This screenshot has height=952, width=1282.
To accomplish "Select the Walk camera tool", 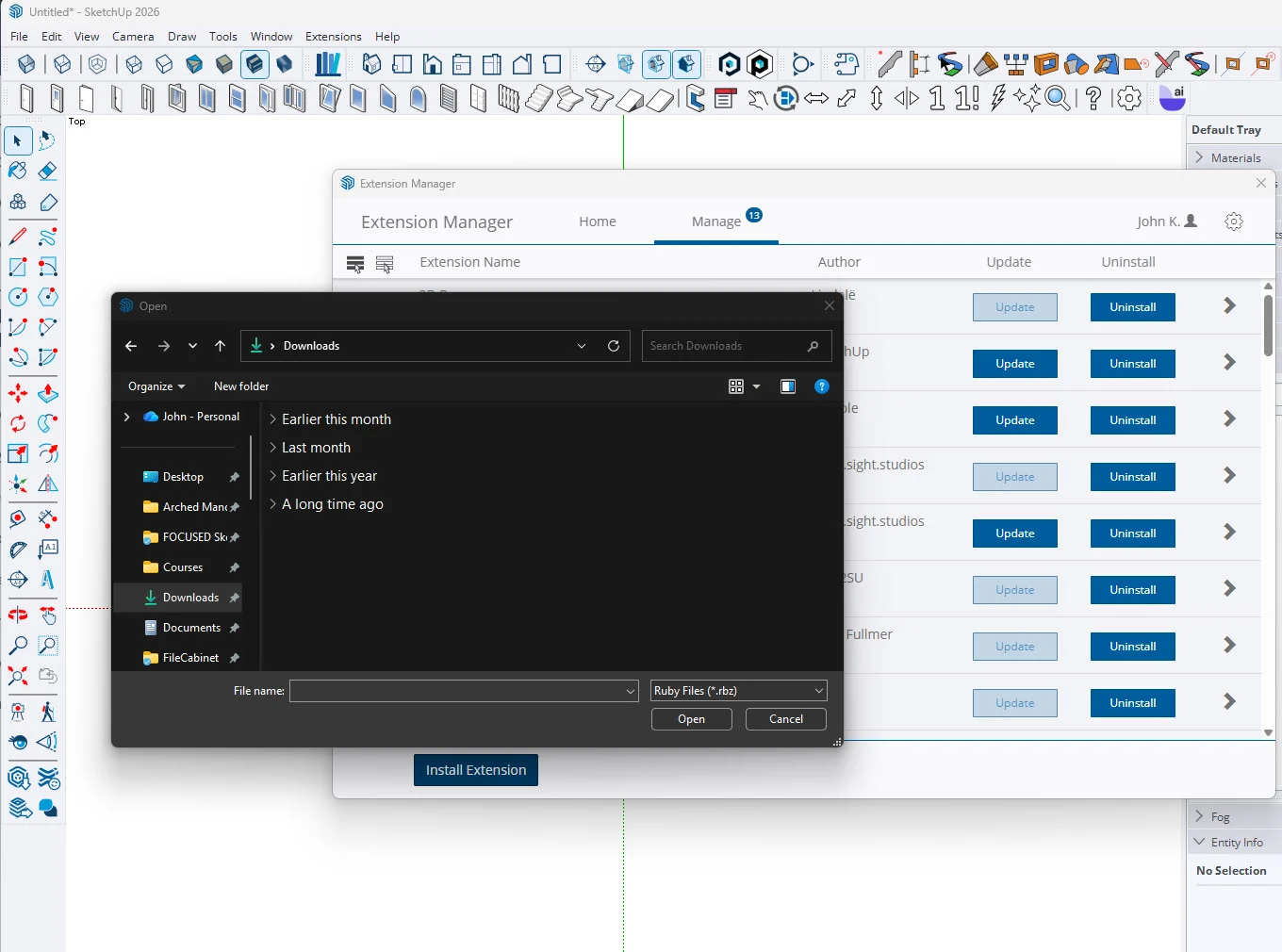I will coord(47,712).
